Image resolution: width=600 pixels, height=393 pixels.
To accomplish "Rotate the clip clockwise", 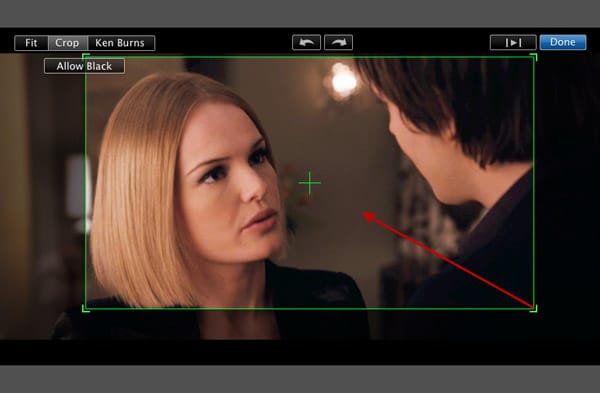I will [338, 42].
